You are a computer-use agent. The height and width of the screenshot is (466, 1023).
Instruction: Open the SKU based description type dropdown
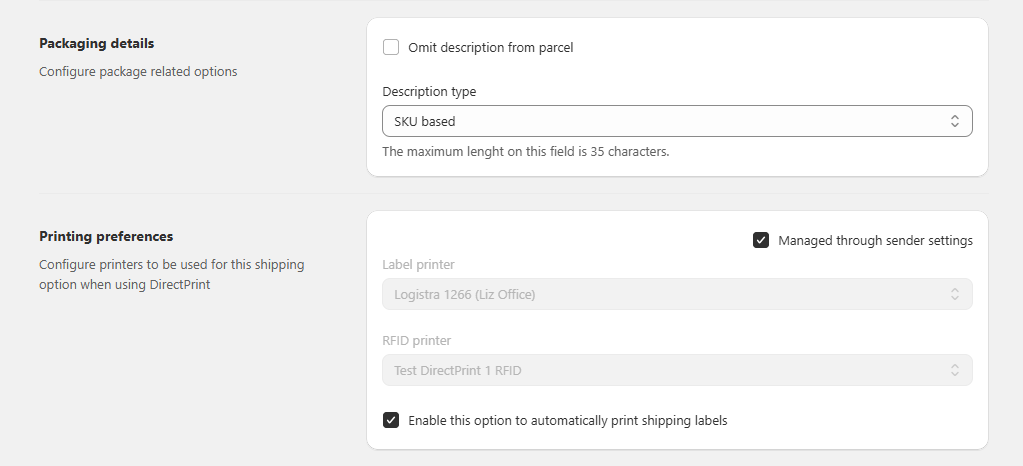660,121
